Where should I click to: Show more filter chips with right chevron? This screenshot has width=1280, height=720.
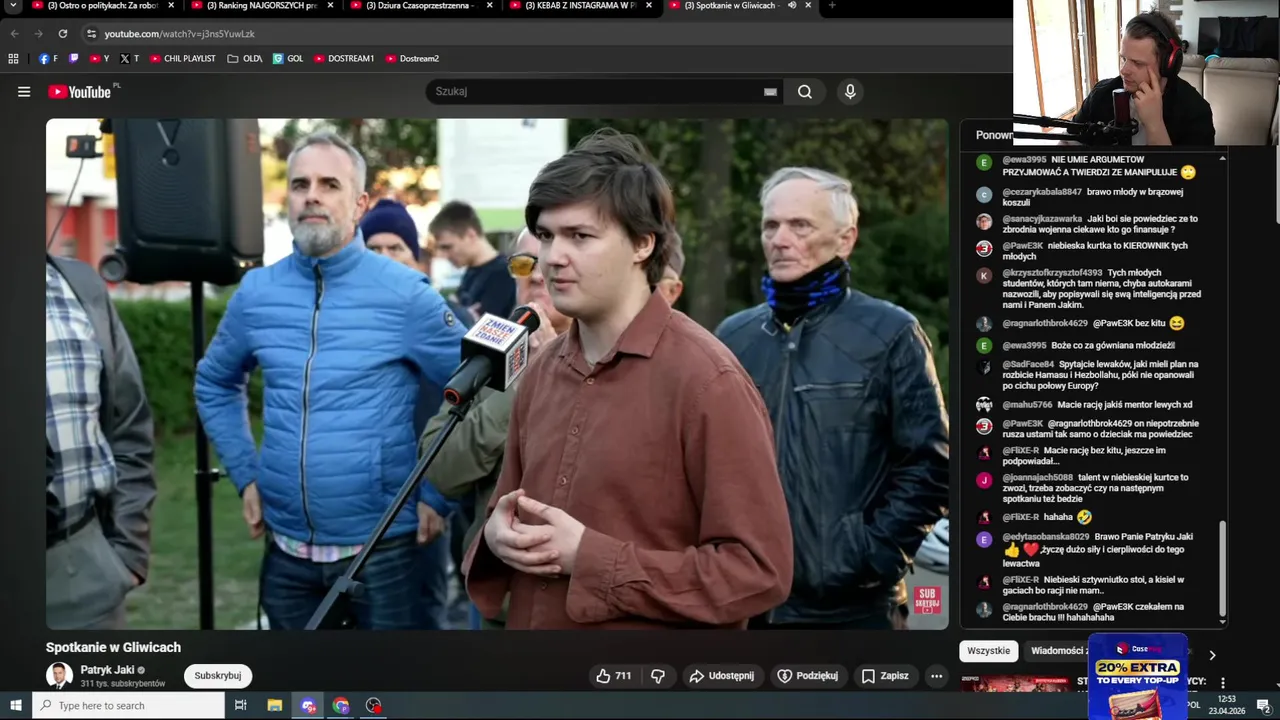[1212, 655]
